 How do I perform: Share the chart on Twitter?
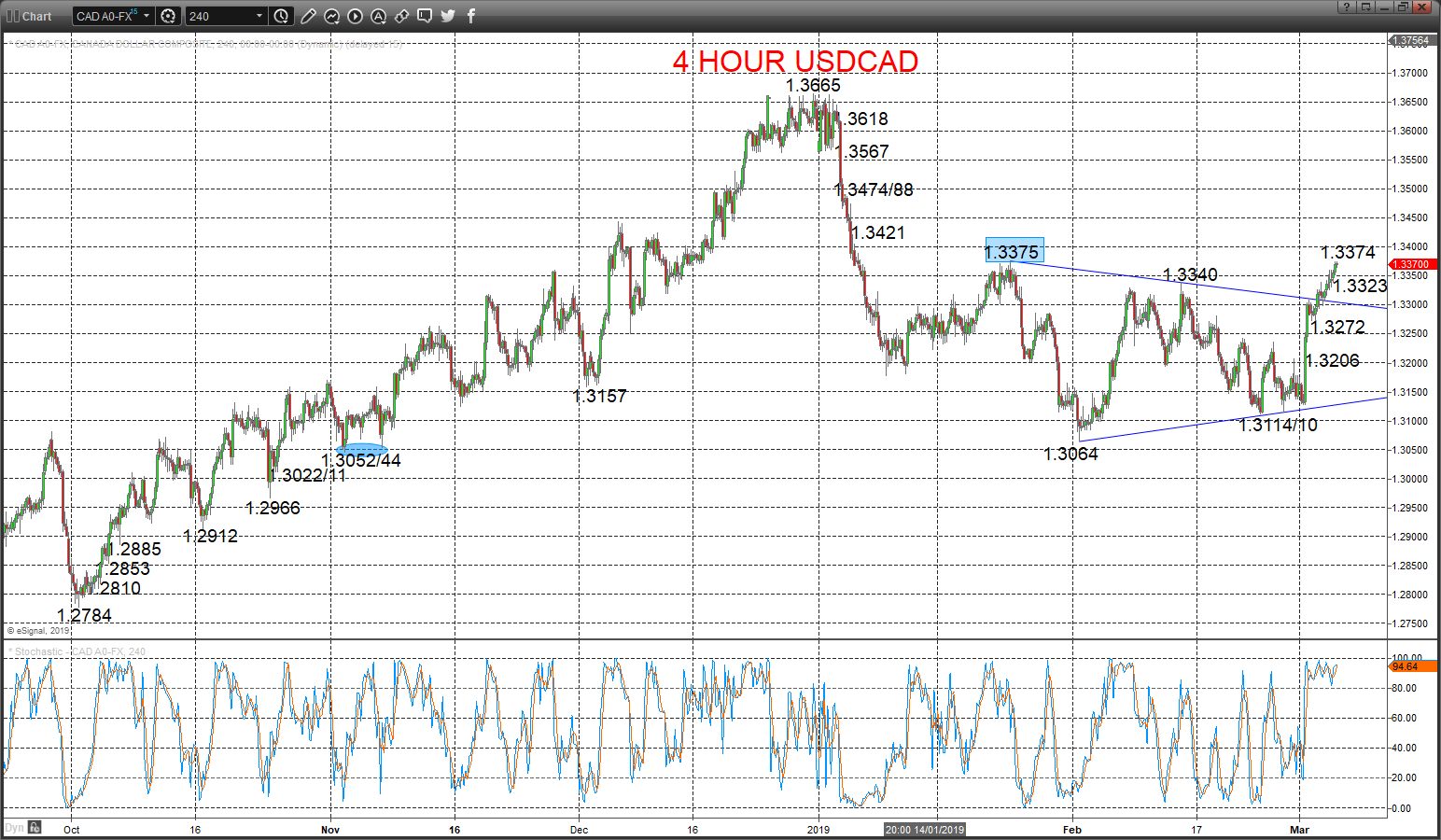pos(448,16)
